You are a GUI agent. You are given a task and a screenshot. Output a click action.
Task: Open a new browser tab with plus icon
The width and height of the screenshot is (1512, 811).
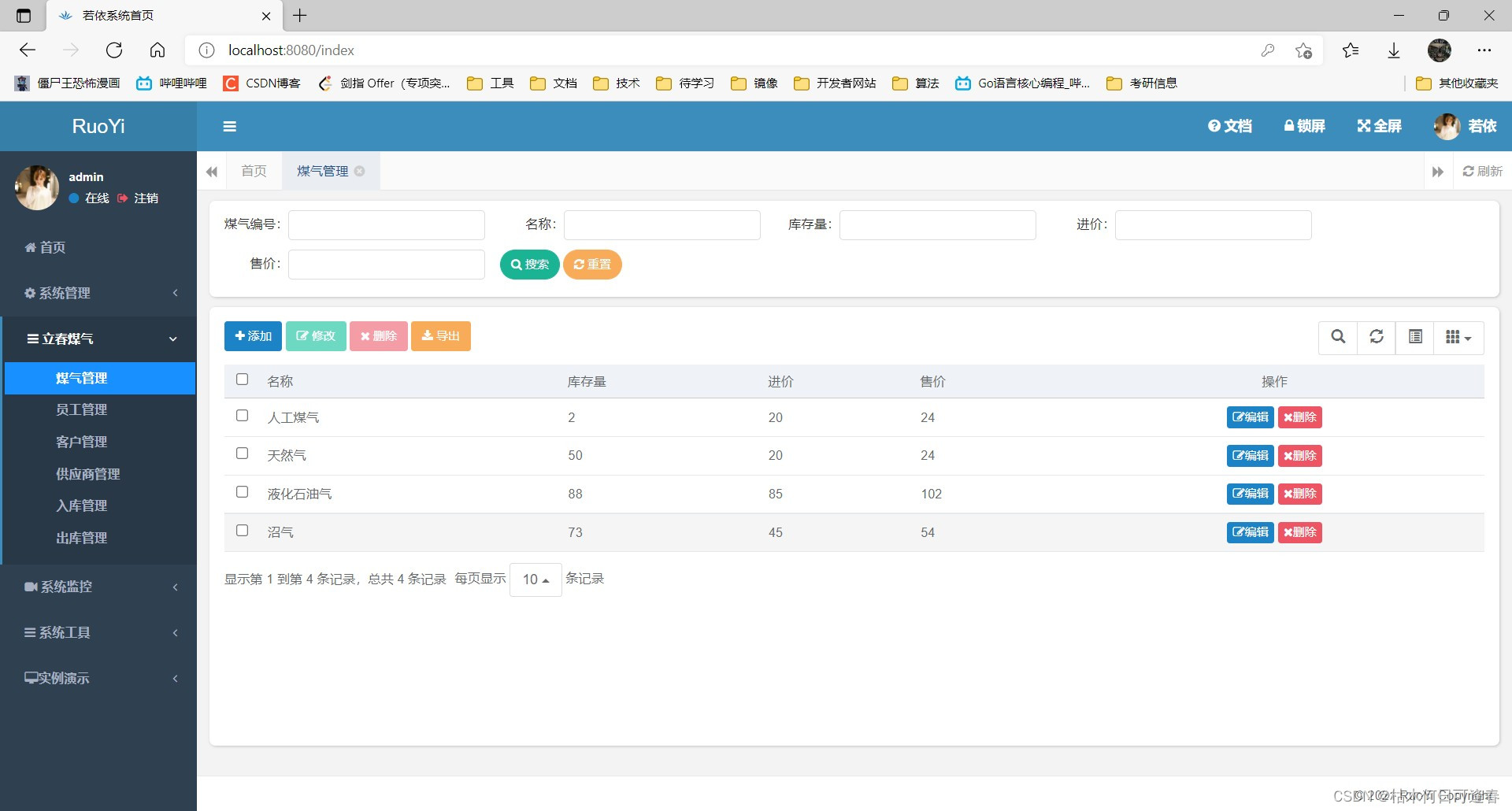pyautogui.click(x=300, y=16)
